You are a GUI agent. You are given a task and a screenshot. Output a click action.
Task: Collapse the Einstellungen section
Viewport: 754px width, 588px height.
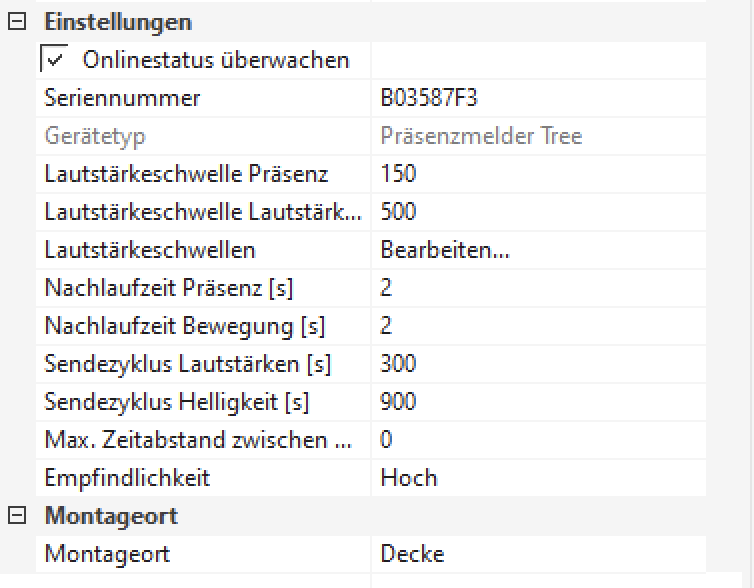16,23
